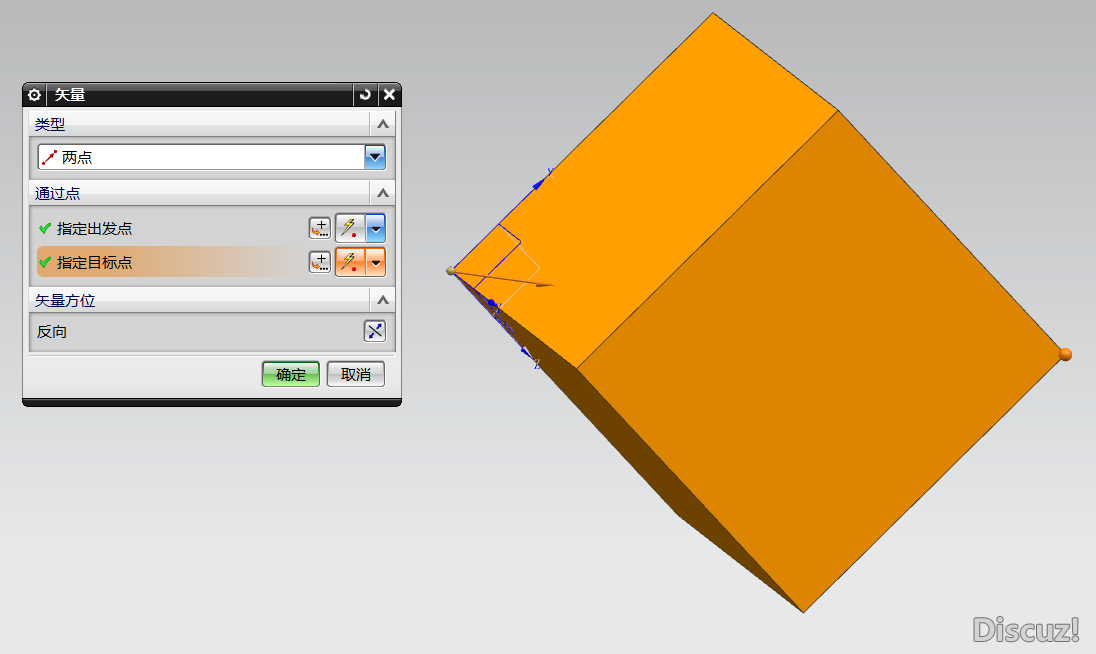This screenshot has height=654, width=1096.
Task: Click the 反向 reverse direction icon
Action: 375,331
